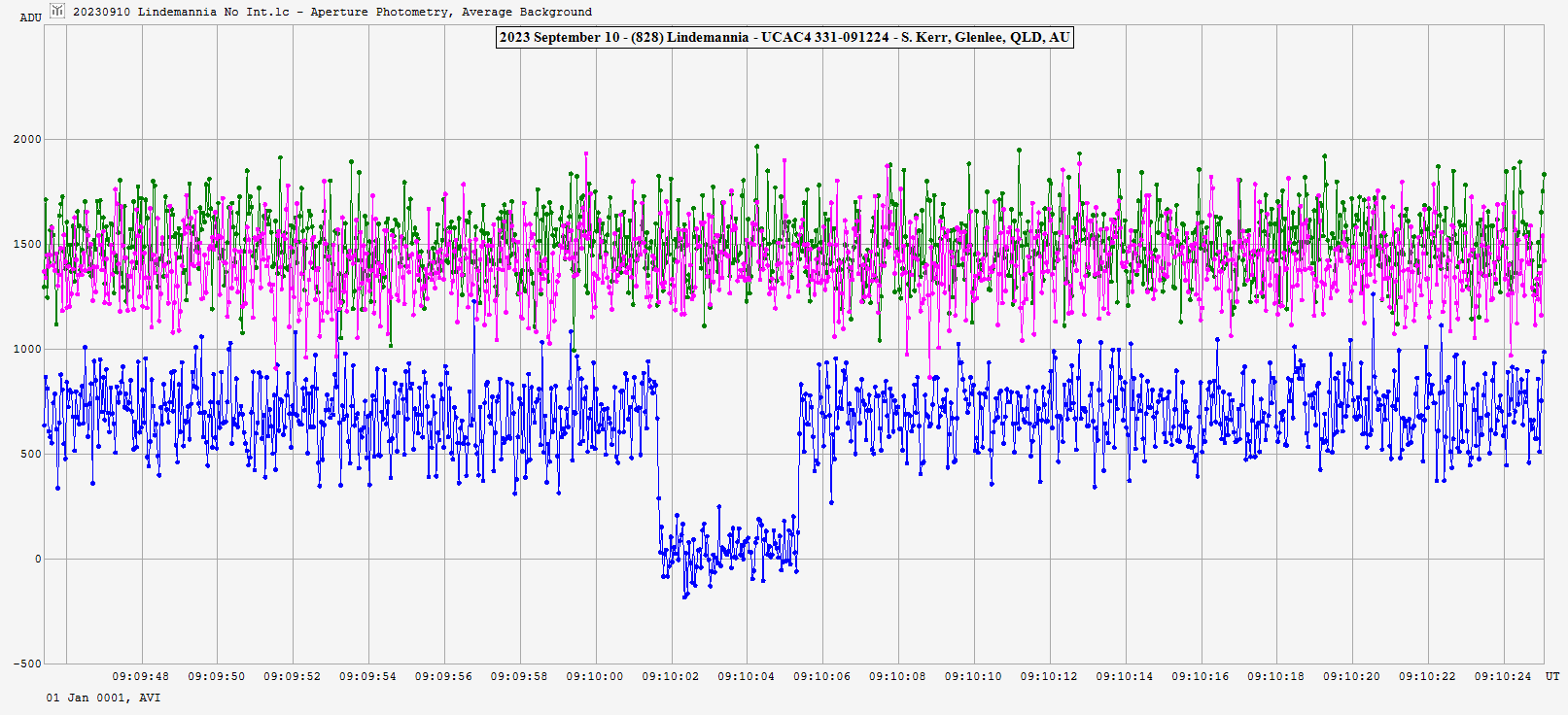Click the '01 Jan 0001, AVI' footer text
Viewport: 1568px width, 715px height.
point(103,698)
